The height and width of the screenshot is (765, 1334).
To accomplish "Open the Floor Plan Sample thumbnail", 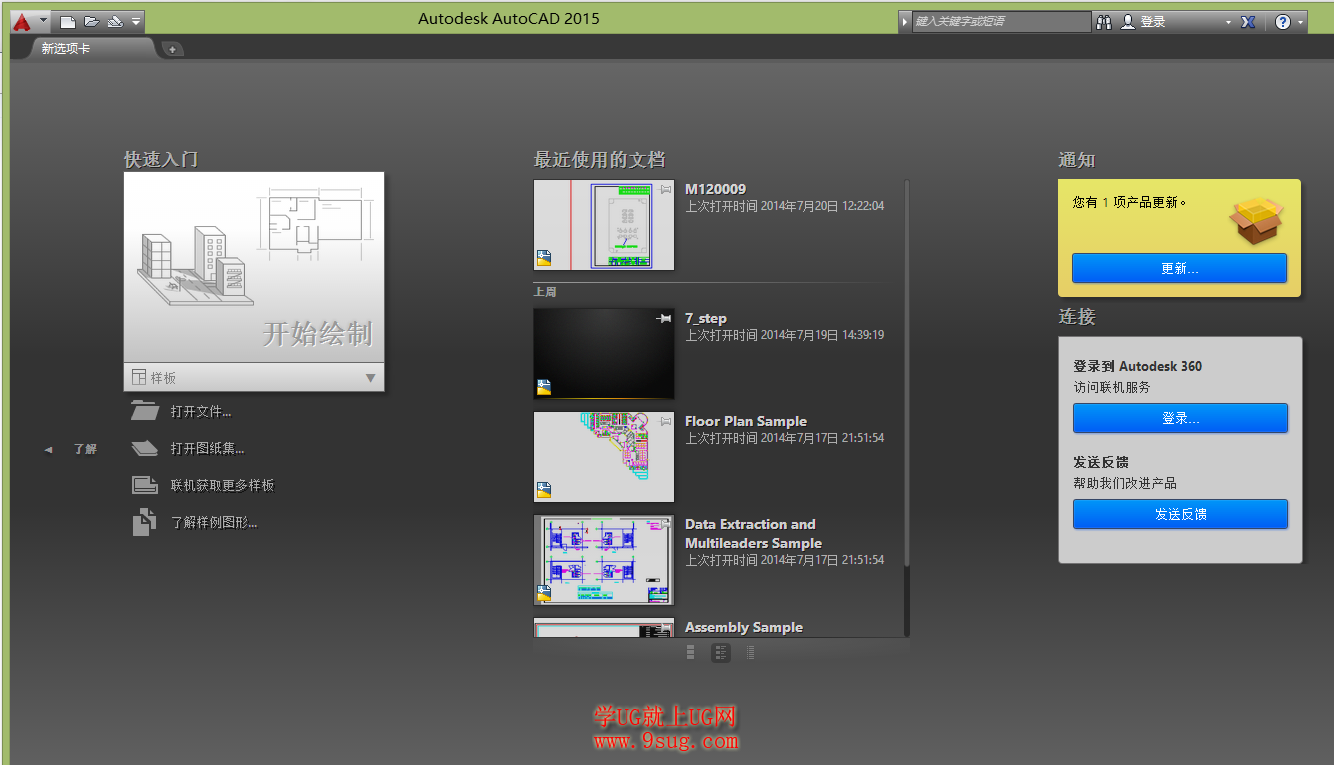I will [x=604, y=457].
